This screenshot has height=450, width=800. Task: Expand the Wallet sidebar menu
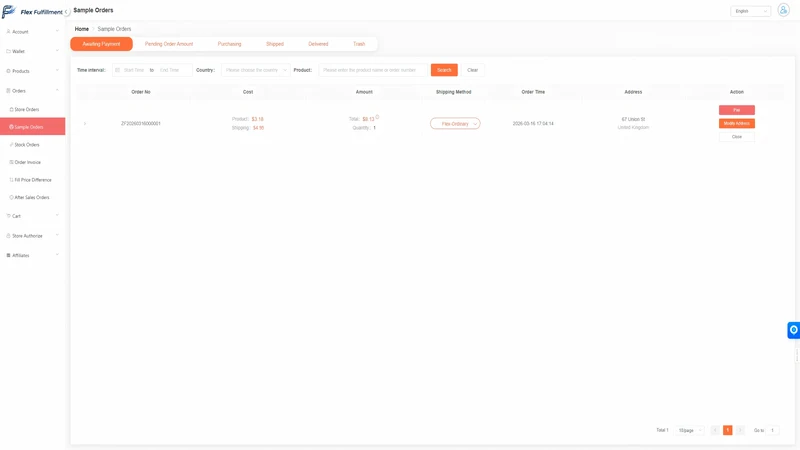33,51
